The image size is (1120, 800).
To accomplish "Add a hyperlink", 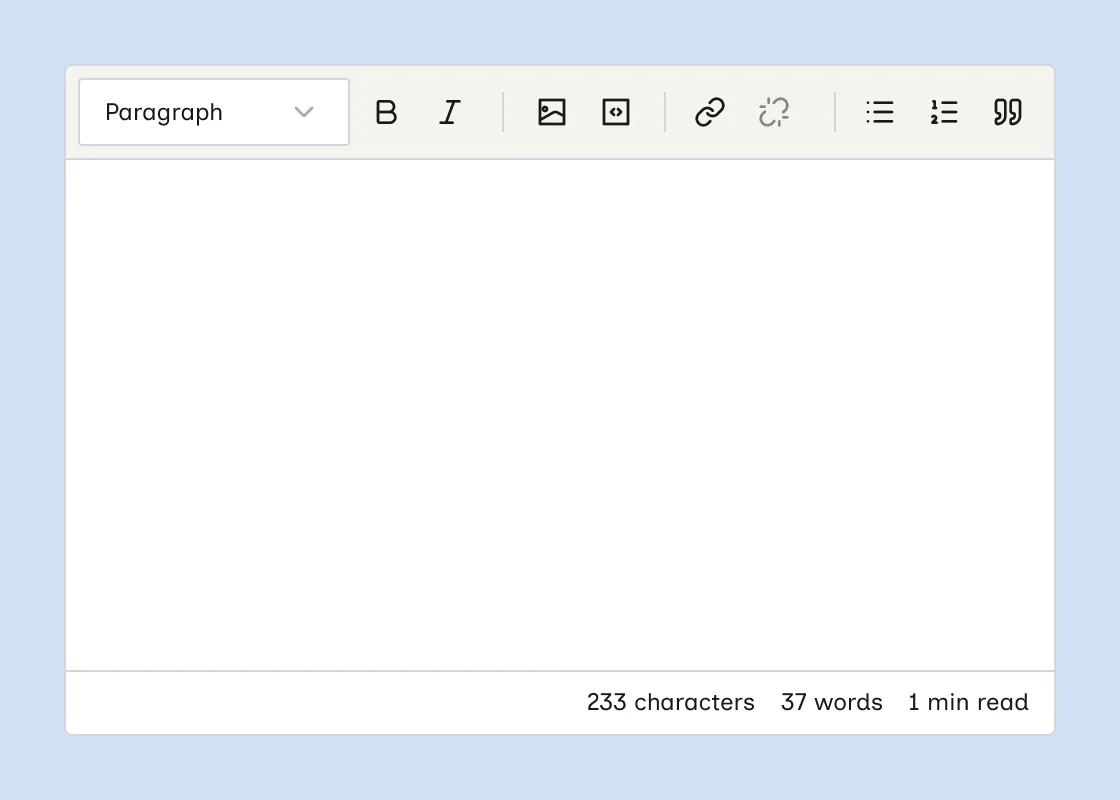I will [710, 112].
